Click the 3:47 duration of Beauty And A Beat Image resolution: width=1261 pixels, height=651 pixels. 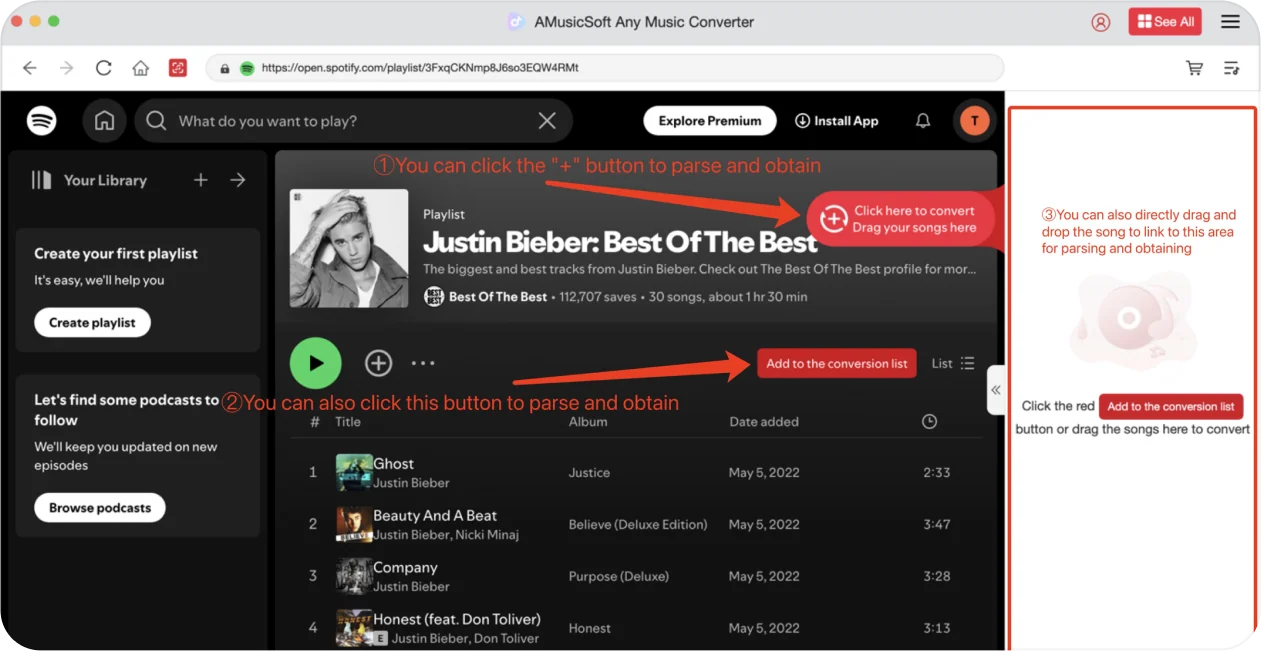[937, 525]
